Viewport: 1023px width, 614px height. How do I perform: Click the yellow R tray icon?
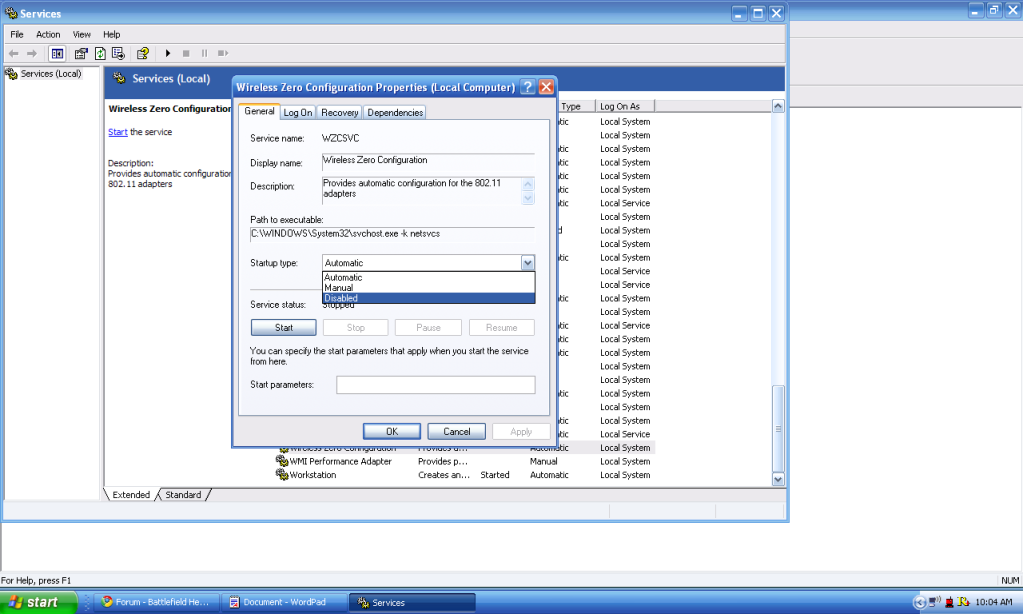(963, 602)
